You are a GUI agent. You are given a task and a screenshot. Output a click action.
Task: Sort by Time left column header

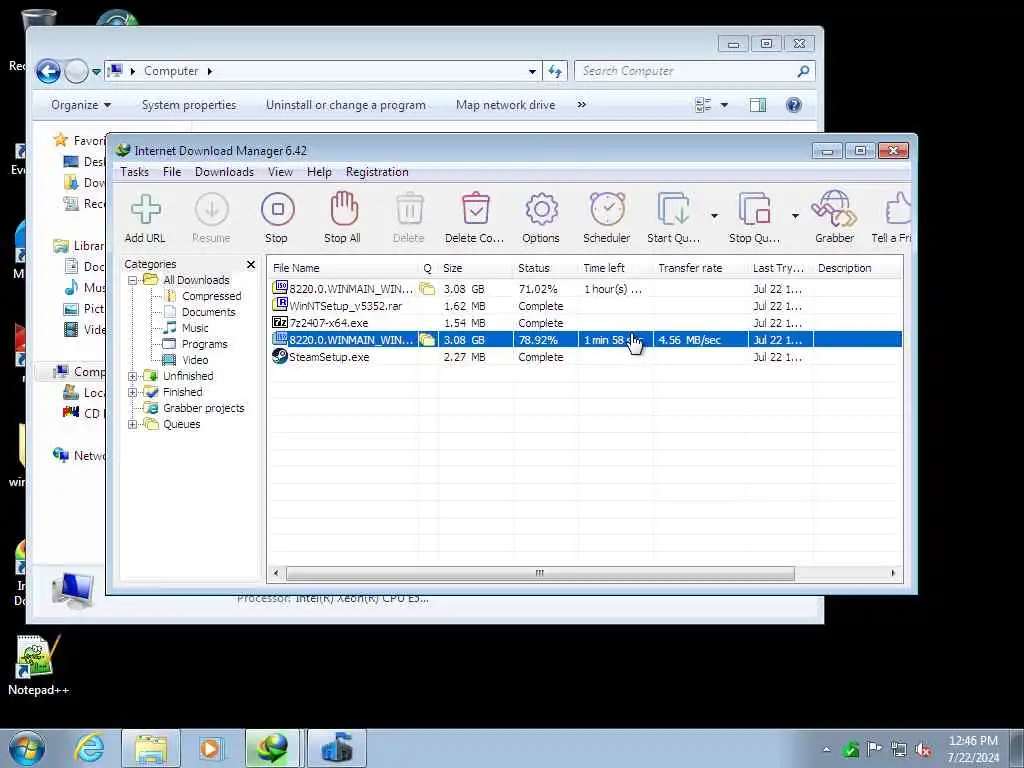(615, 268)
